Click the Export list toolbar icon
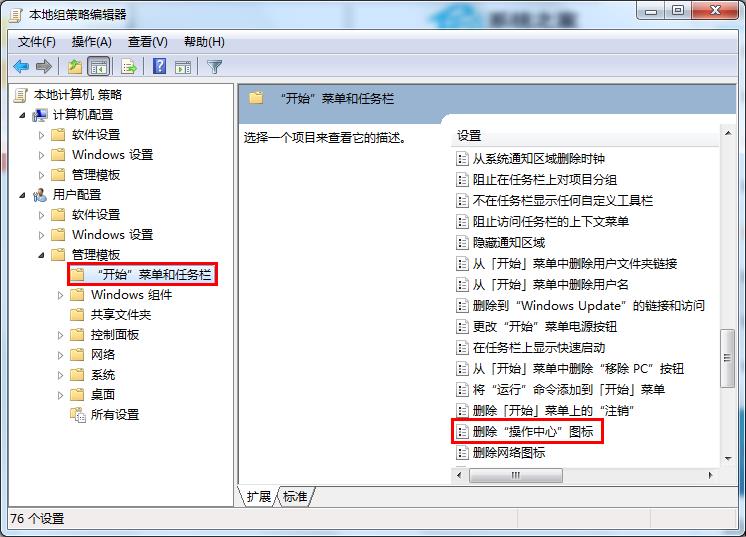This screenshot has height=537, width=746. coord(128,67)
